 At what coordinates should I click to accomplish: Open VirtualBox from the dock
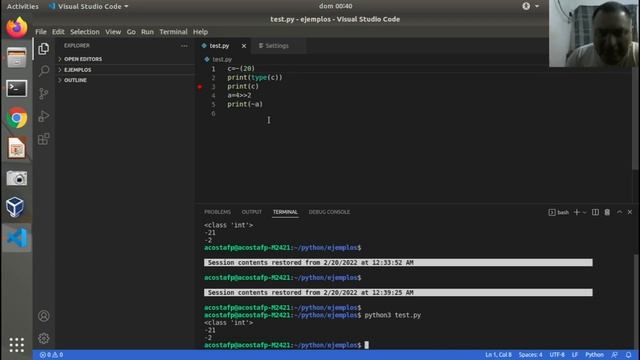(16, 207)
